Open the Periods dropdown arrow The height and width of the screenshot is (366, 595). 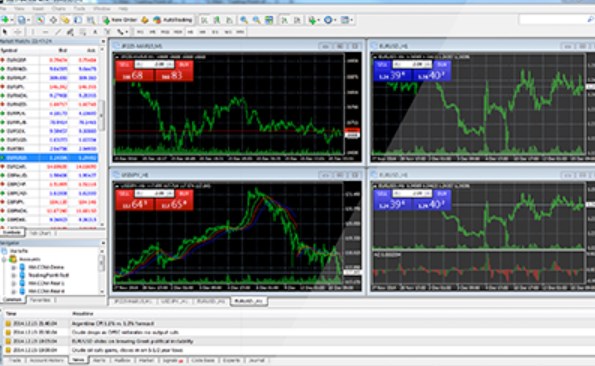pyautogui.click(x=335, y=20)
